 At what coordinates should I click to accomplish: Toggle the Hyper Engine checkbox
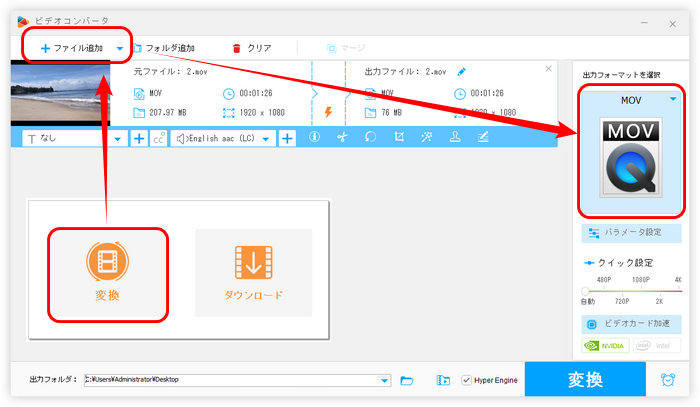pyautogui.click(x=467, y=380)
